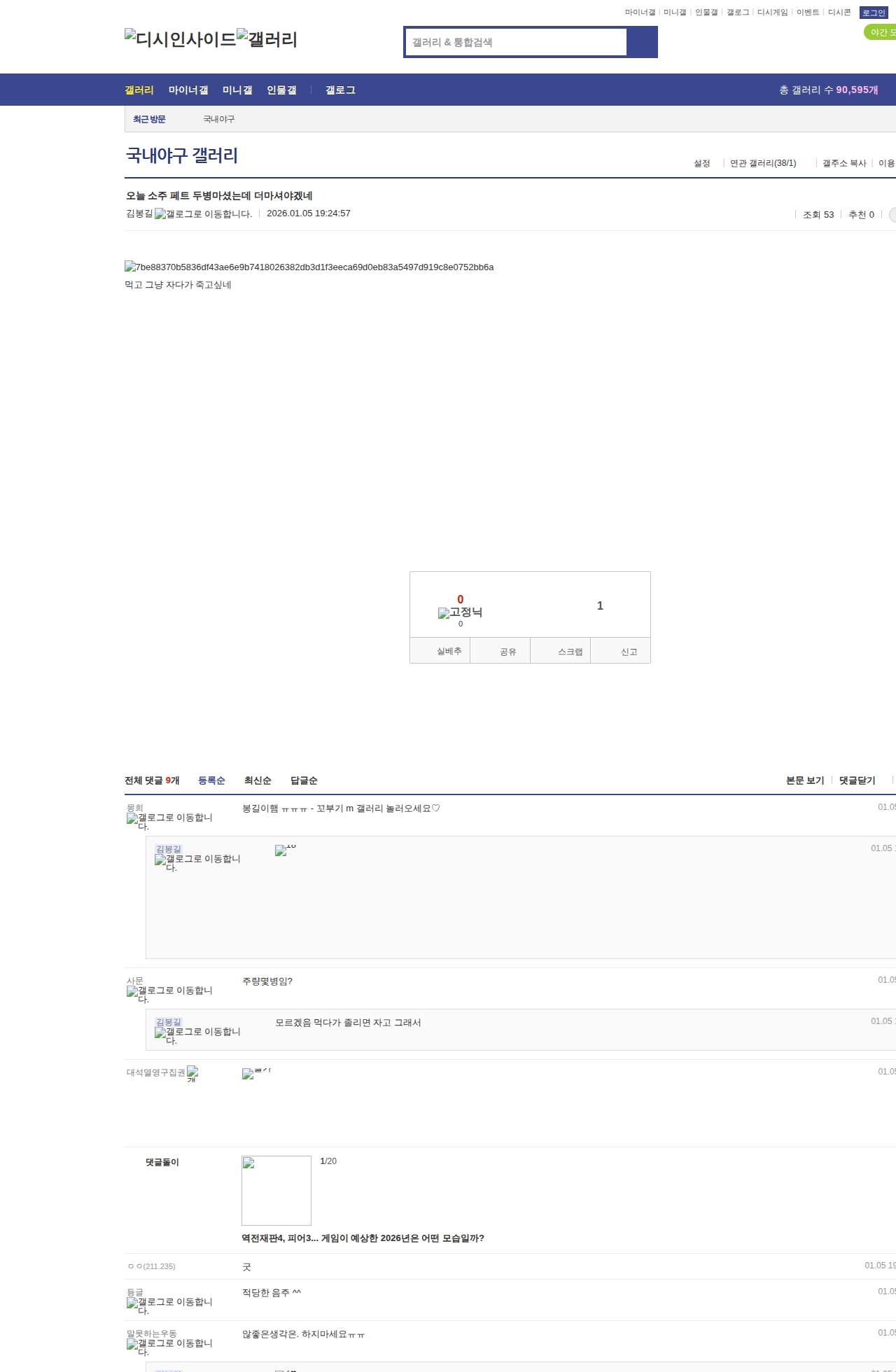Expand the 최근 방문 list
Viewport: 896px width, 1372px height.
[149, 119]
